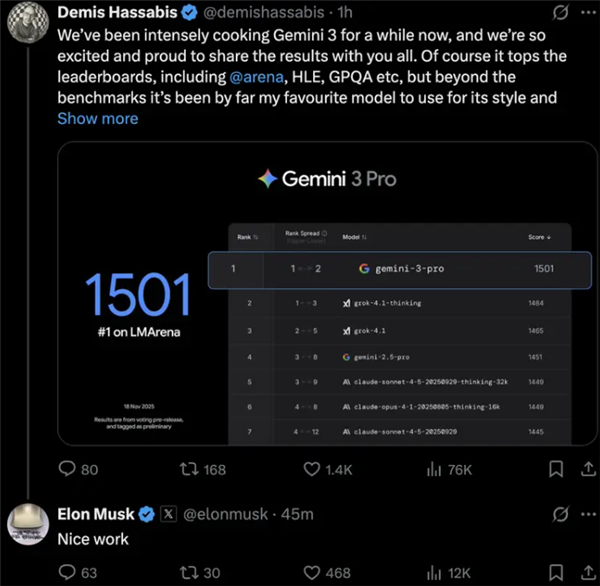600x586 pixels.
Task: Expand tweet with Show more
Action: click(98, 118)
